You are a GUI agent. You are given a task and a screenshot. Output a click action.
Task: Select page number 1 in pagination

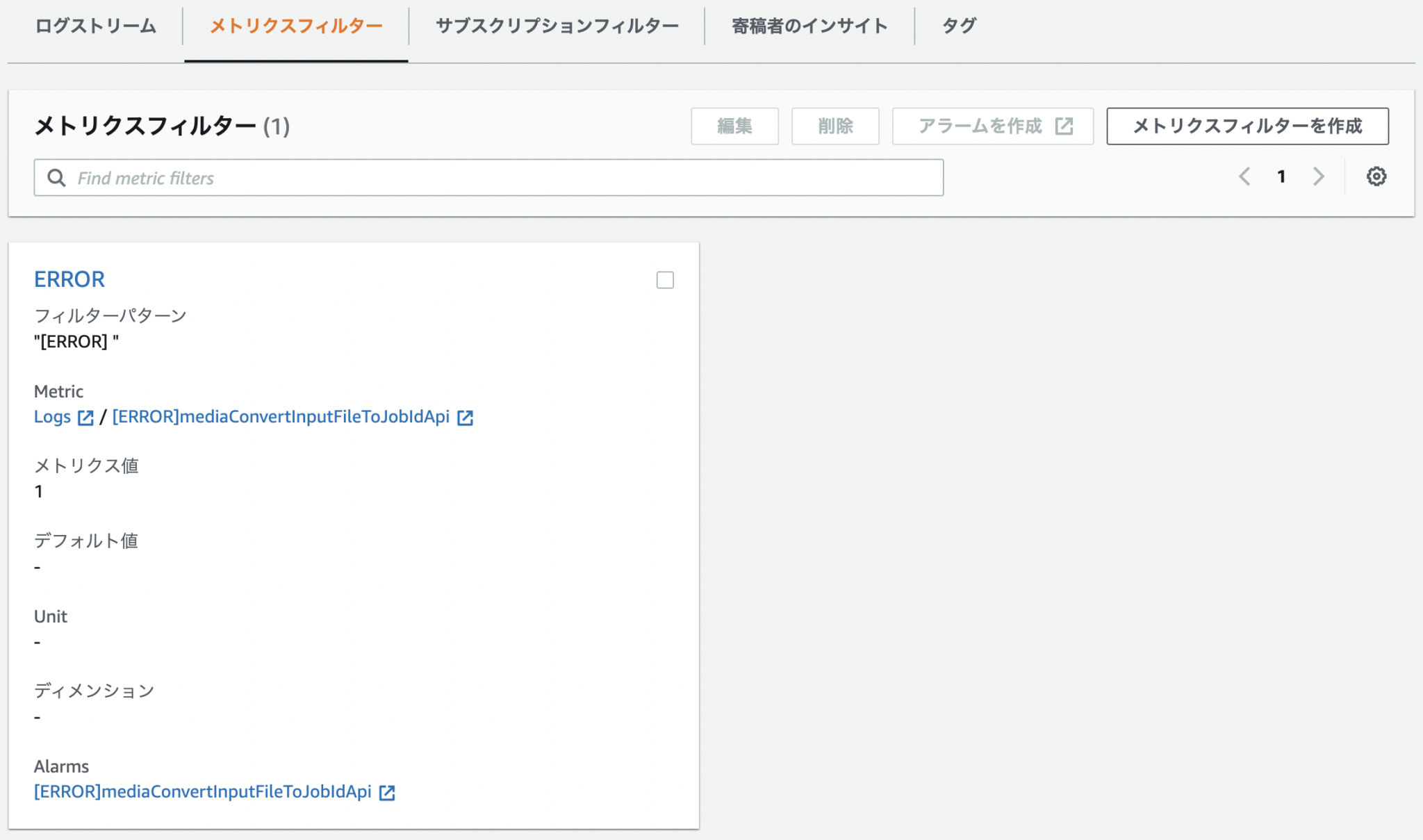(1281, 176)
